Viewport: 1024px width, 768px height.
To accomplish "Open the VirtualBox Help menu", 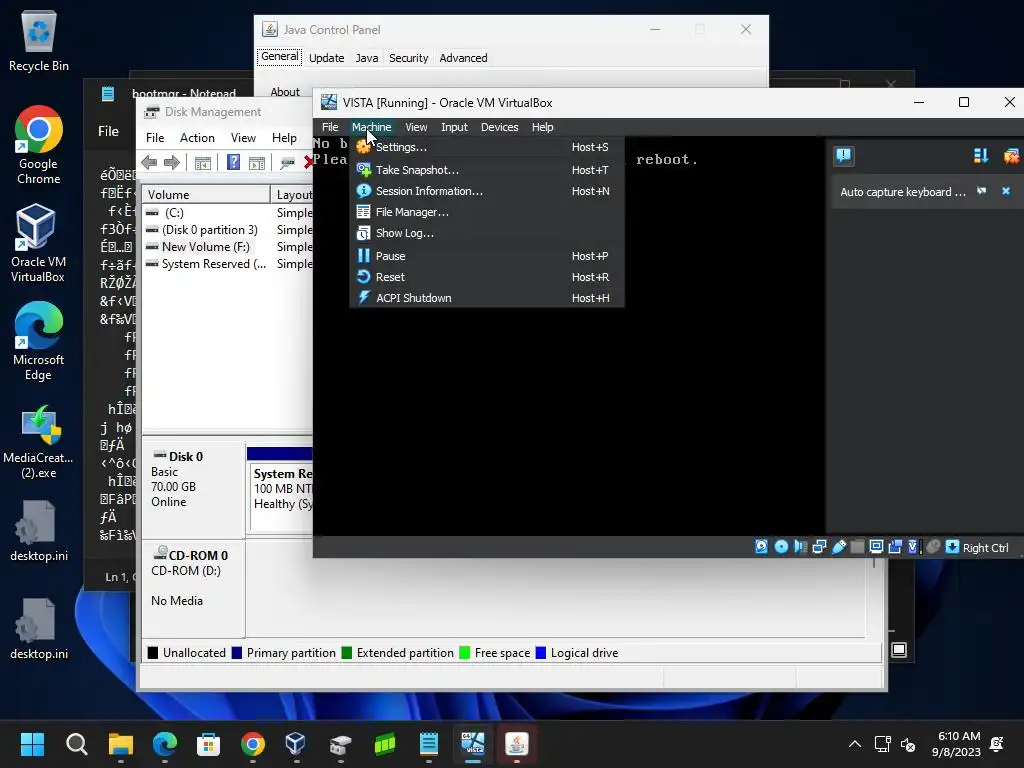I will [x=542, y=127].
